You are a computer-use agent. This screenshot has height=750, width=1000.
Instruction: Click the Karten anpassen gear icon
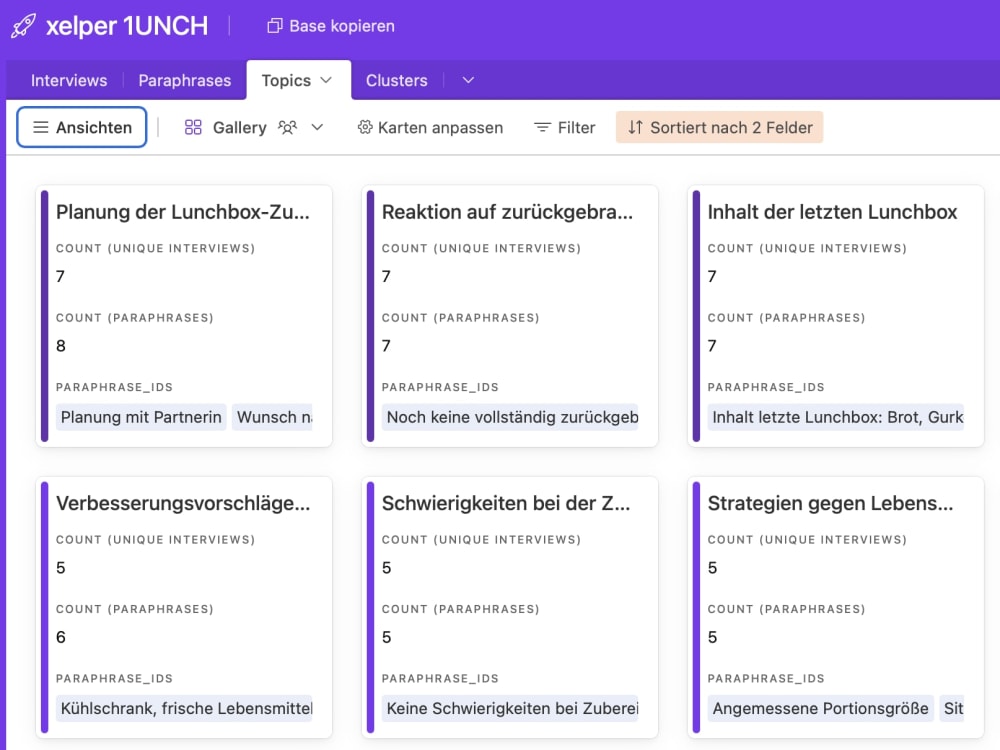coord(365,128)
